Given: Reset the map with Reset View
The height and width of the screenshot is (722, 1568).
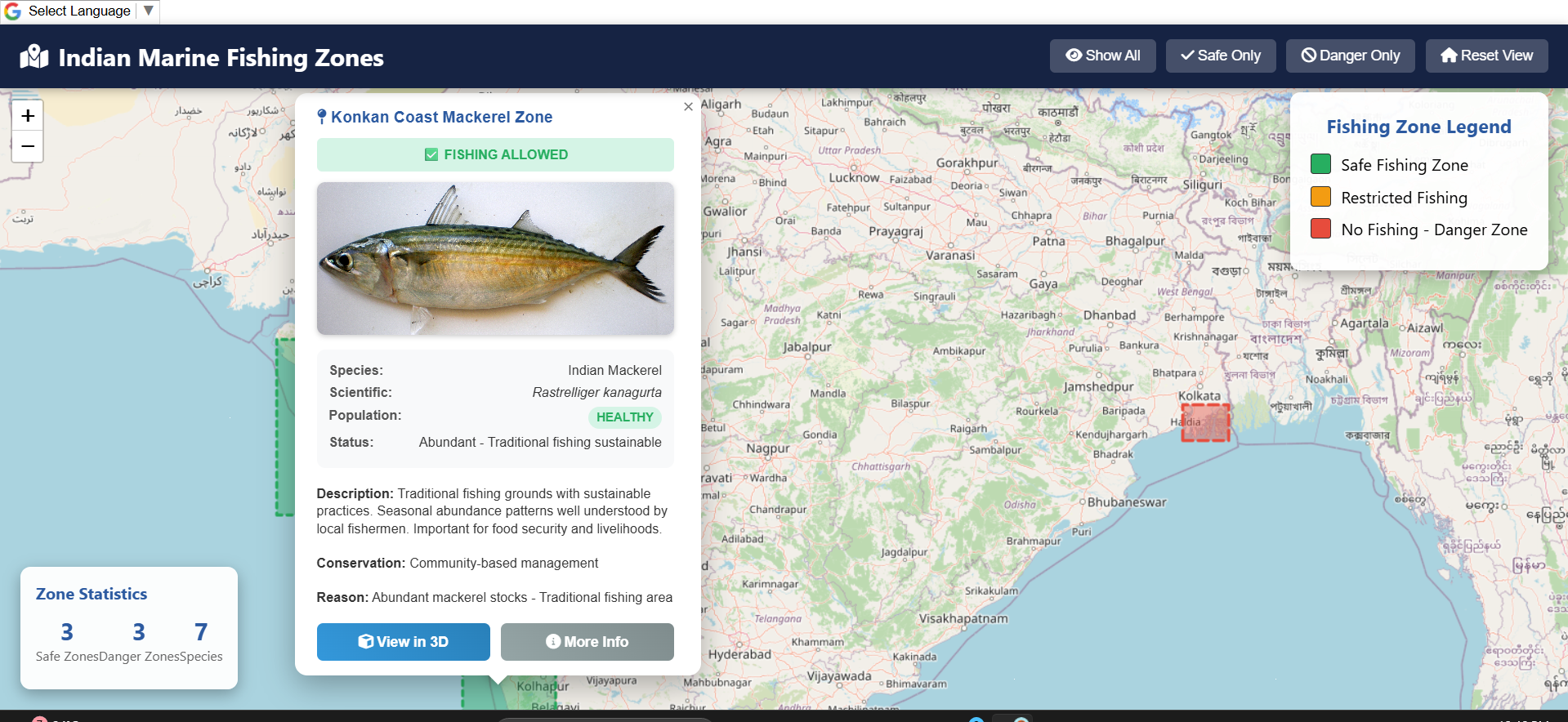Looking at the screenshot, I should coord(1486,56).
